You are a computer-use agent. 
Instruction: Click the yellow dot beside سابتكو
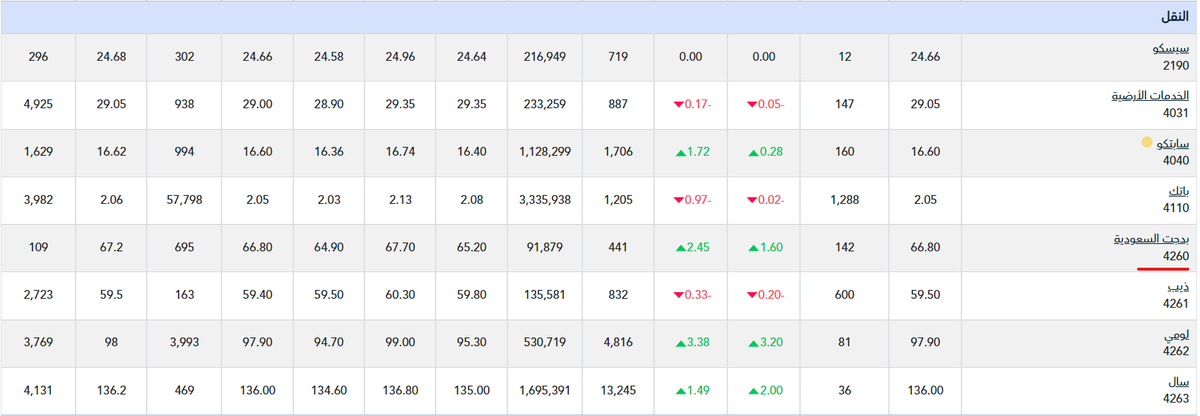[1147, 143]
